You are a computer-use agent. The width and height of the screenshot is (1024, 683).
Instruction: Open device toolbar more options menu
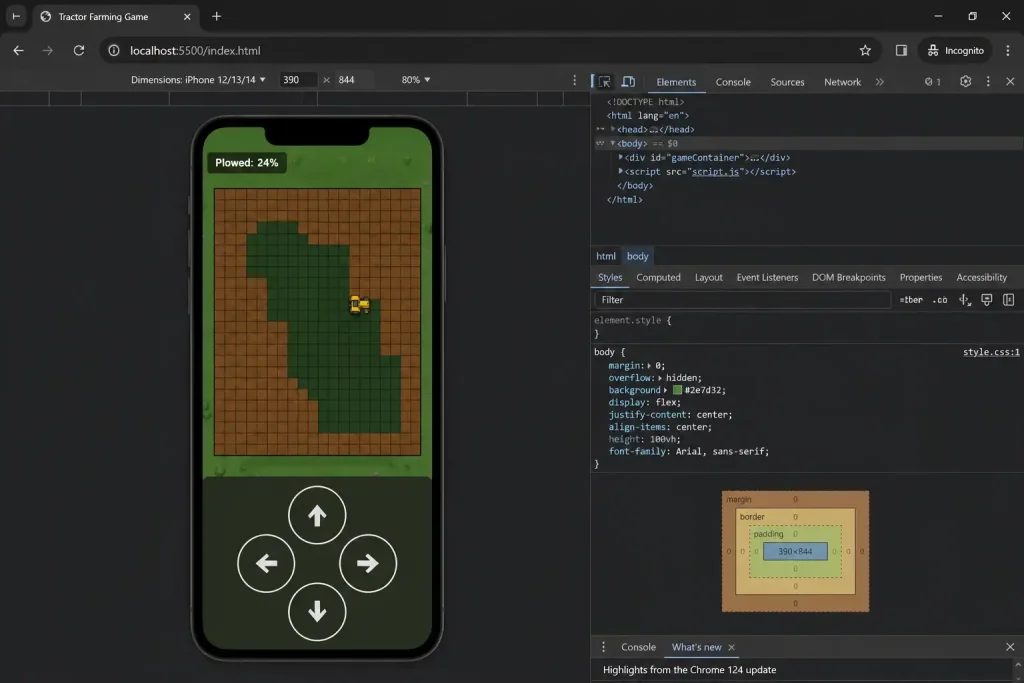tap(575, 80)
